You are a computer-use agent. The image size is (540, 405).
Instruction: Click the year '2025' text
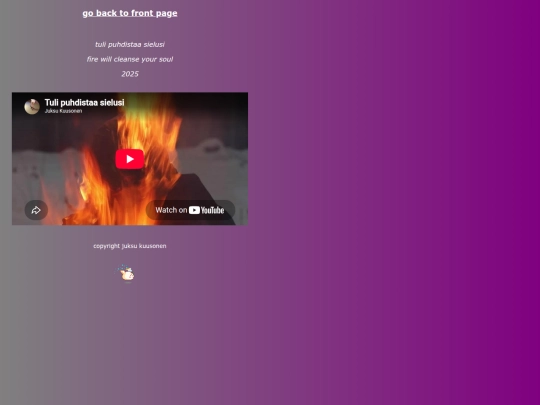pos(130,74)
